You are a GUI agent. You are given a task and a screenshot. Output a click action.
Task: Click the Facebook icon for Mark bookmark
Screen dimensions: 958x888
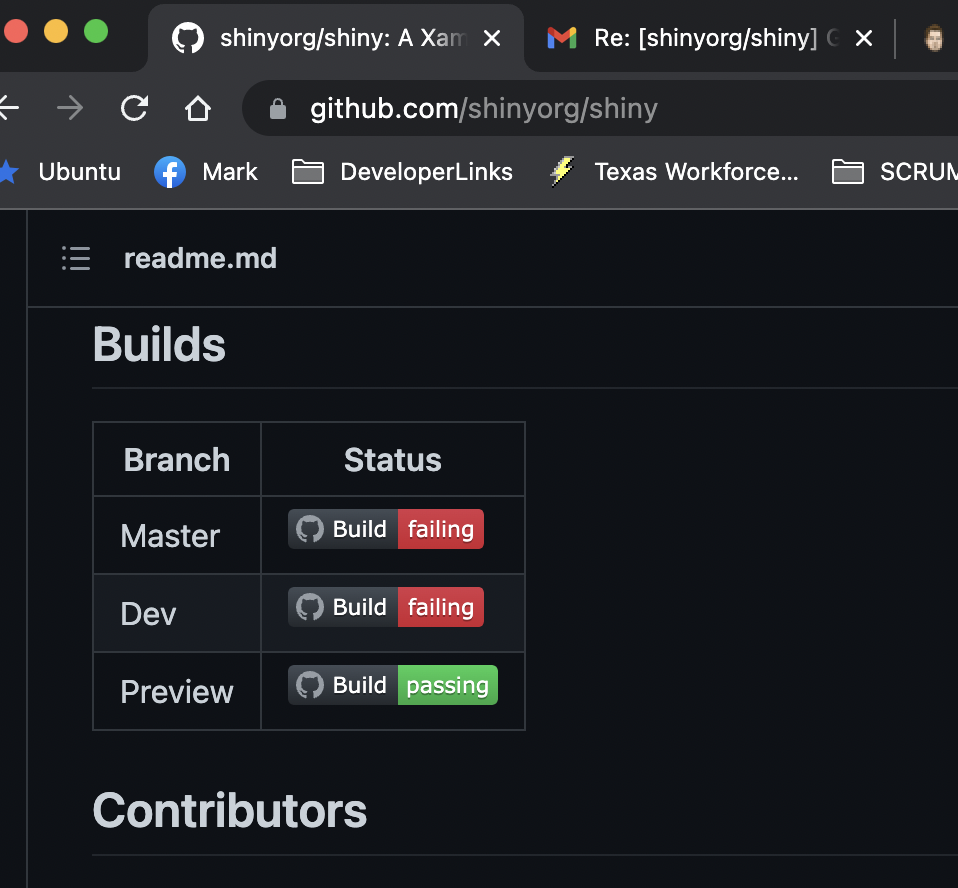(x=170, y=172)
